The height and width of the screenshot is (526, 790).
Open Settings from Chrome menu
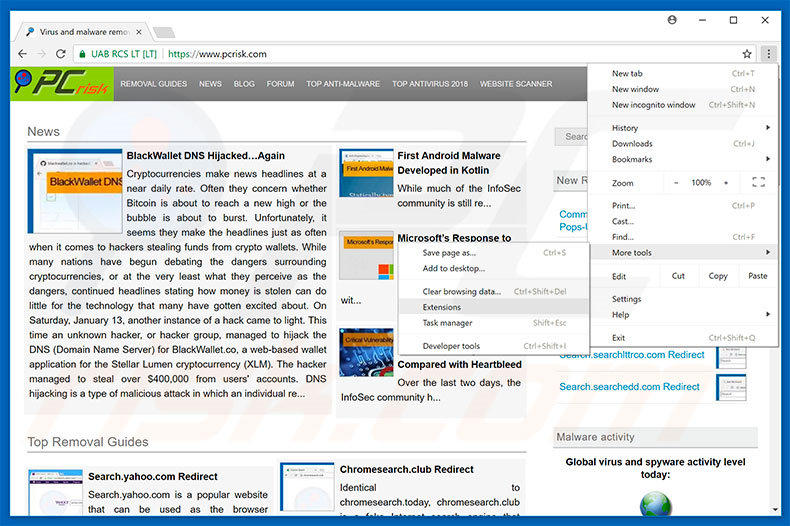pyautogui.click(x=683, y=299)
